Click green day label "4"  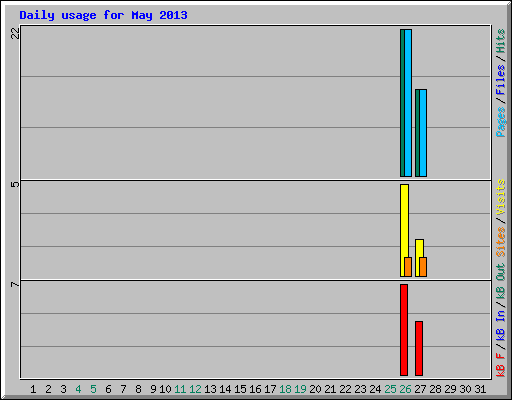point(78,389)
